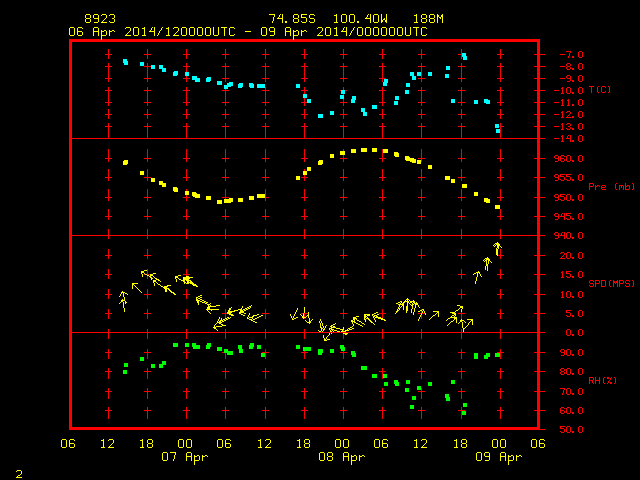Click the date range title text

pos(248,32)
